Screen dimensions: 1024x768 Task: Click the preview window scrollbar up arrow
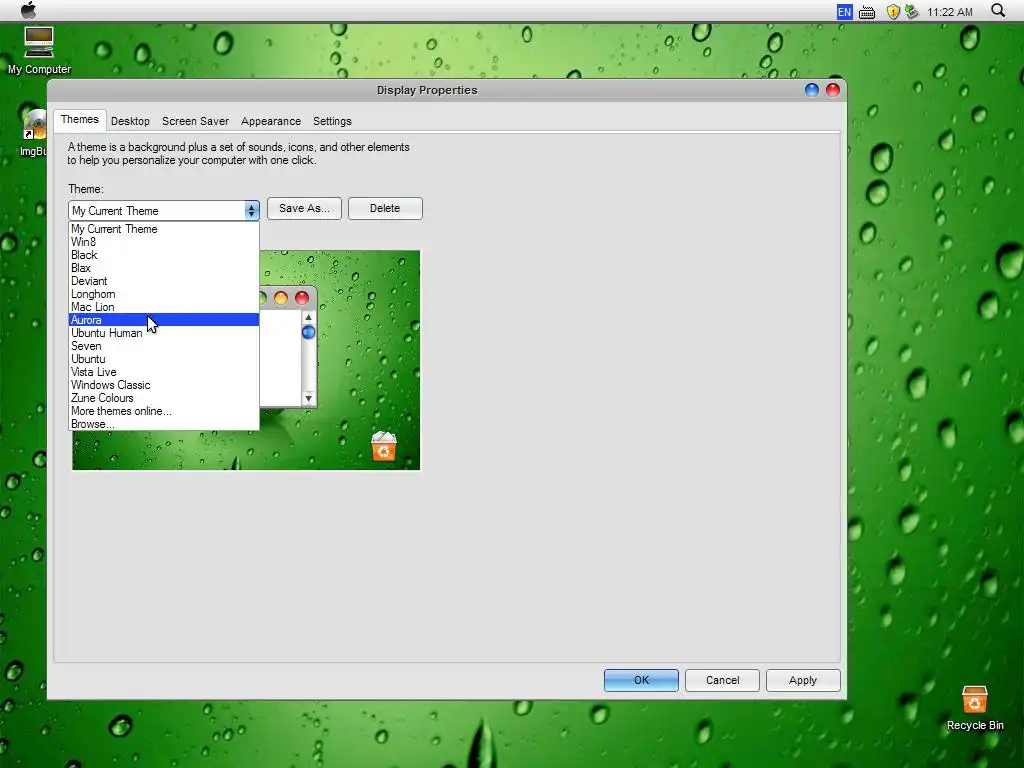[308, 317]
